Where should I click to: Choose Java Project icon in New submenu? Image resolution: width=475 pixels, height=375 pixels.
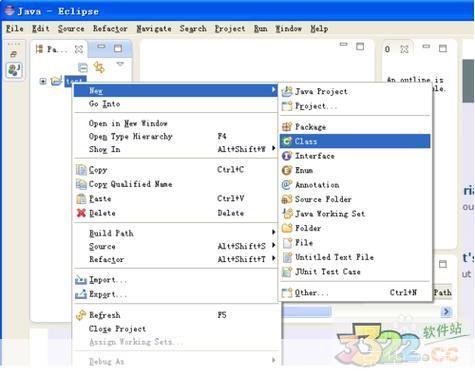tap(287, 91)
